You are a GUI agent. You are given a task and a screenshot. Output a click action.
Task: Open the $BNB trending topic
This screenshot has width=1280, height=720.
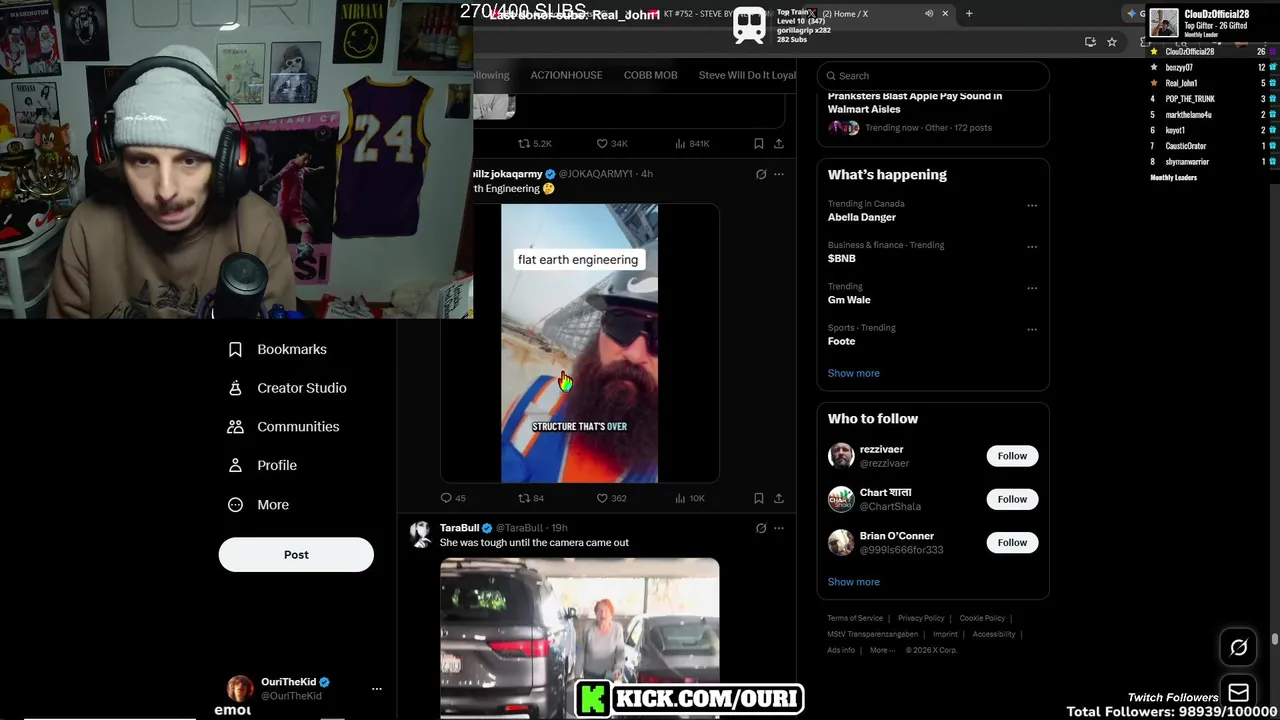[842, 258]
